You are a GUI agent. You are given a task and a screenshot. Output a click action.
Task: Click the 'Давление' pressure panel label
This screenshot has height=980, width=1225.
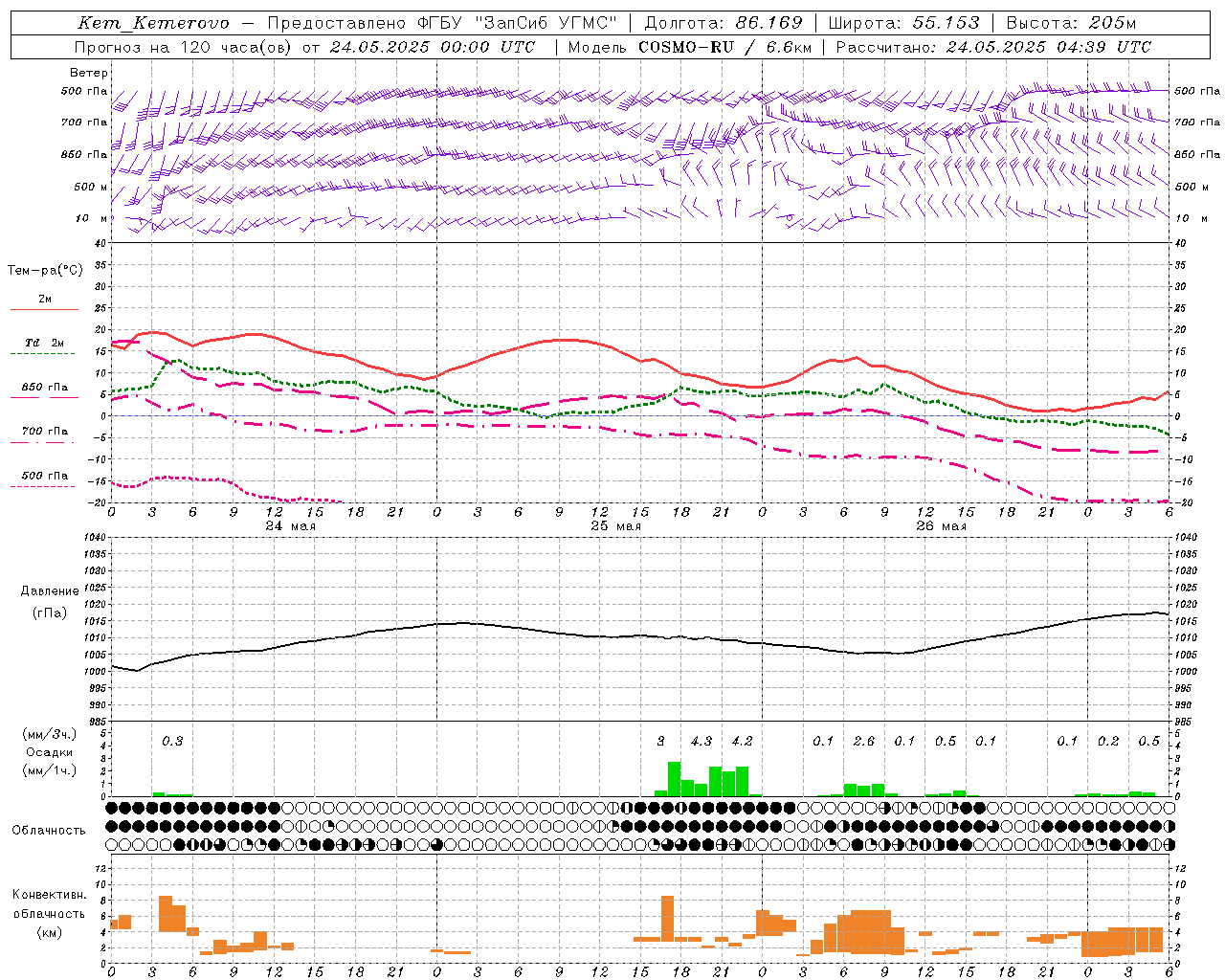pyautogui.click(x=50, y=591)
